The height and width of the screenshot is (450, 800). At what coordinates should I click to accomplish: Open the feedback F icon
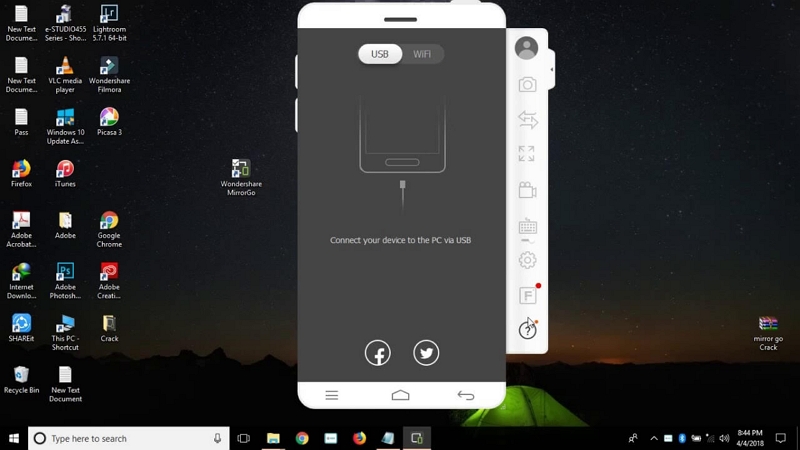[528, 295]
